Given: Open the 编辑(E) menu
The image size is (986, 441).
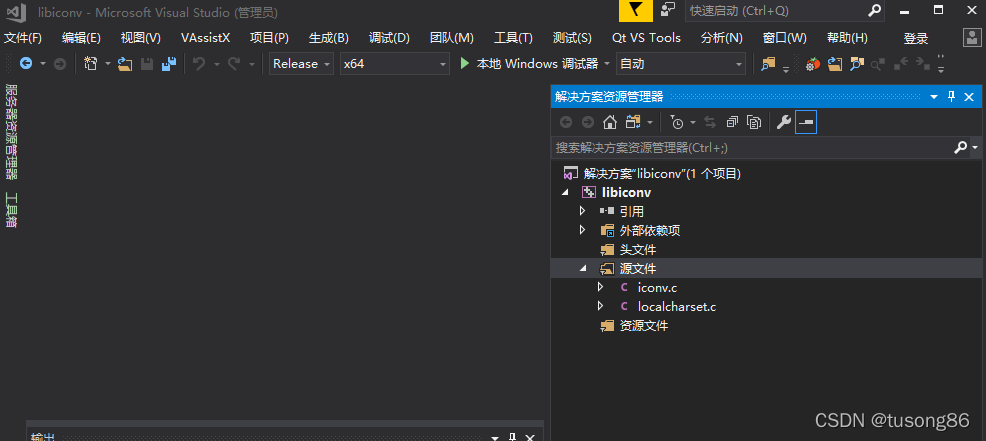Looking at the screenshot, I should point(81,38).
